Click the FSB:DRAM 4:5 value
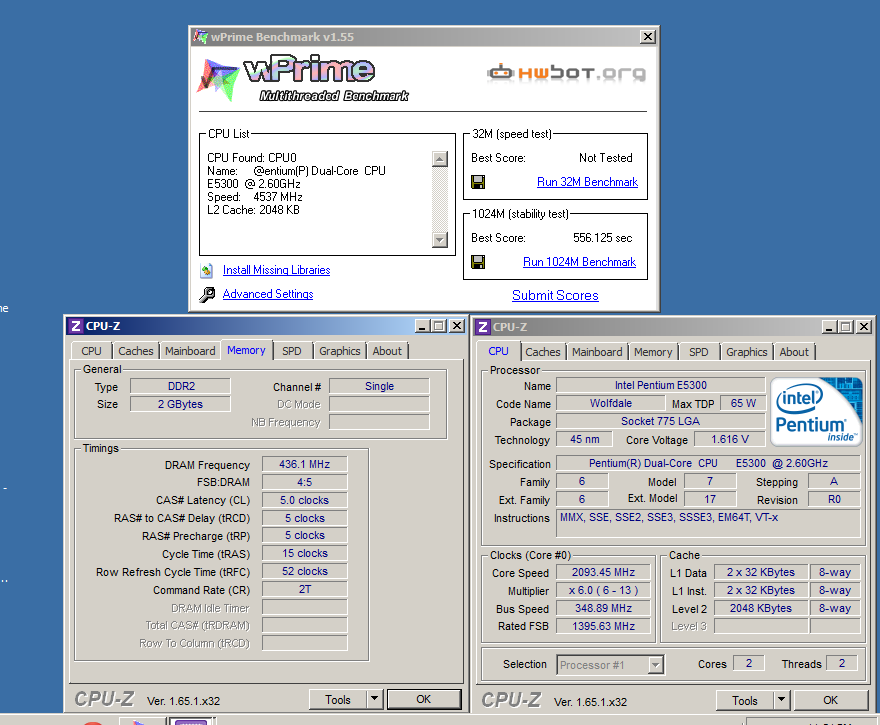 tap(305, 483)
